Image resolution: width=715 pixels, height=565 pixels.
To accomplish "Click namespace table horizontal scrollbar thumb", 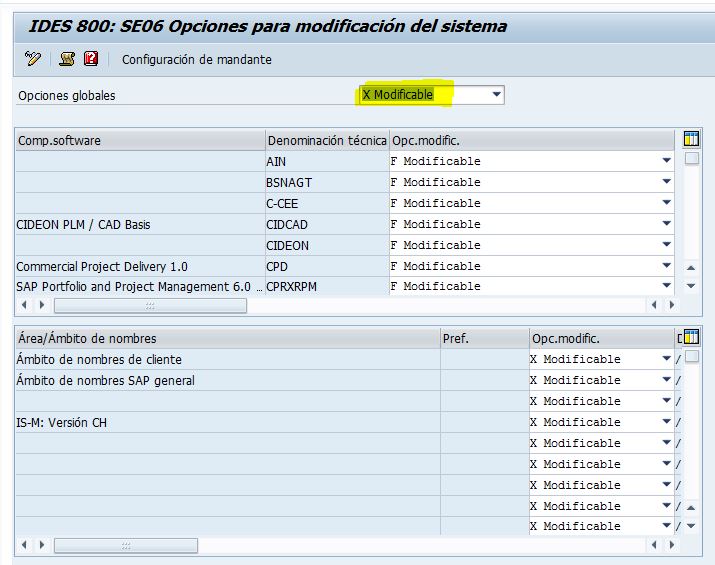I will tap(124, 546).
